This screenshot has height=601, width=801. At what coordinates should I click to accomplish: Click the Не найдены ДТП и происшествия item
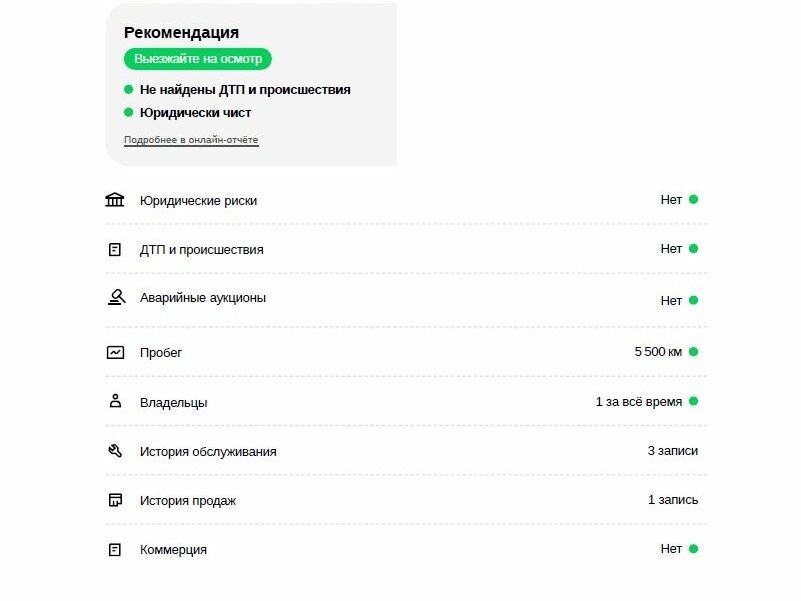point(238,89)
